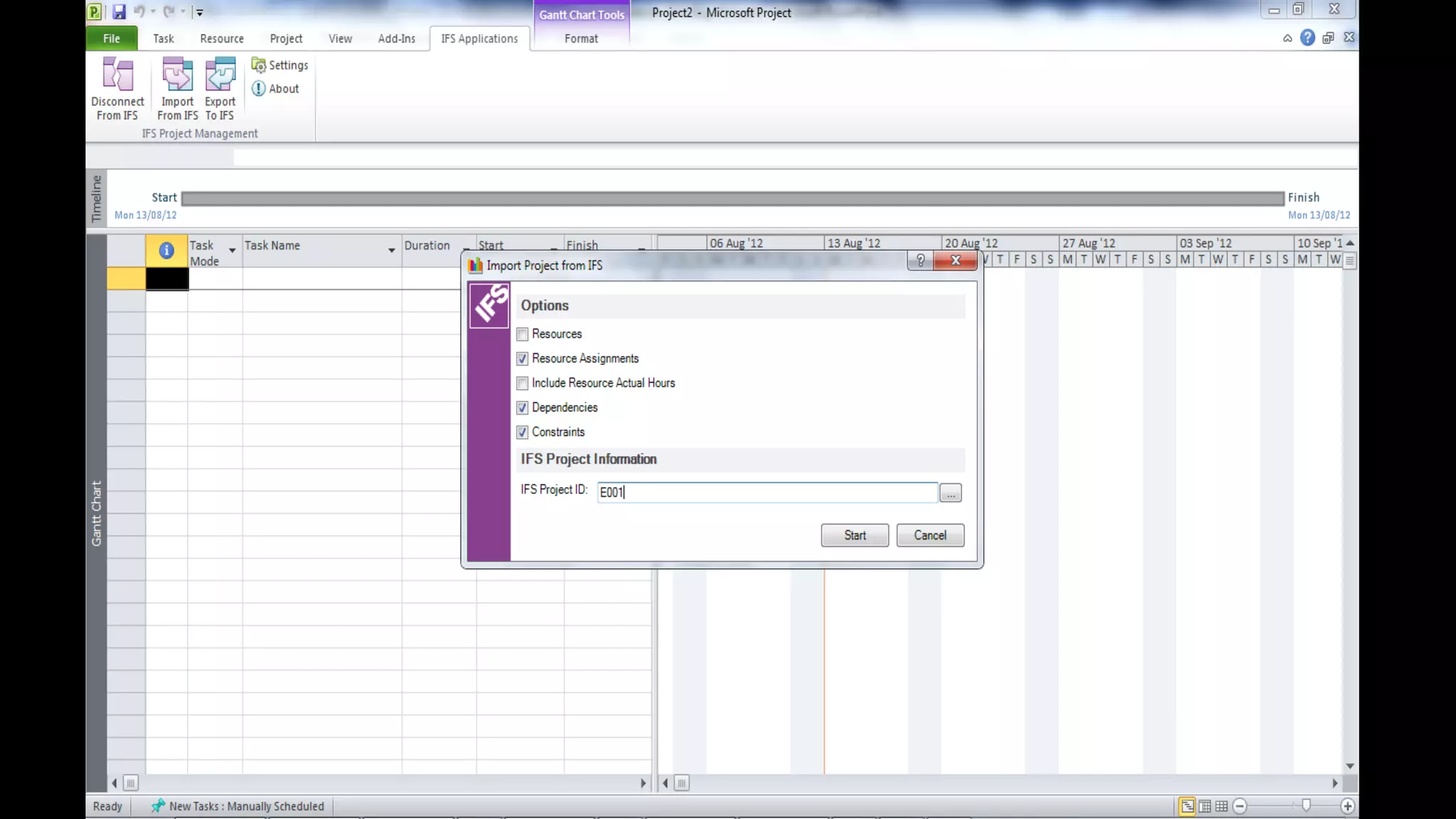Click the IFS Project ID input field
The height and width of the screenshot is (819, 1456).
pyautogui.click(x=766, y=492)
